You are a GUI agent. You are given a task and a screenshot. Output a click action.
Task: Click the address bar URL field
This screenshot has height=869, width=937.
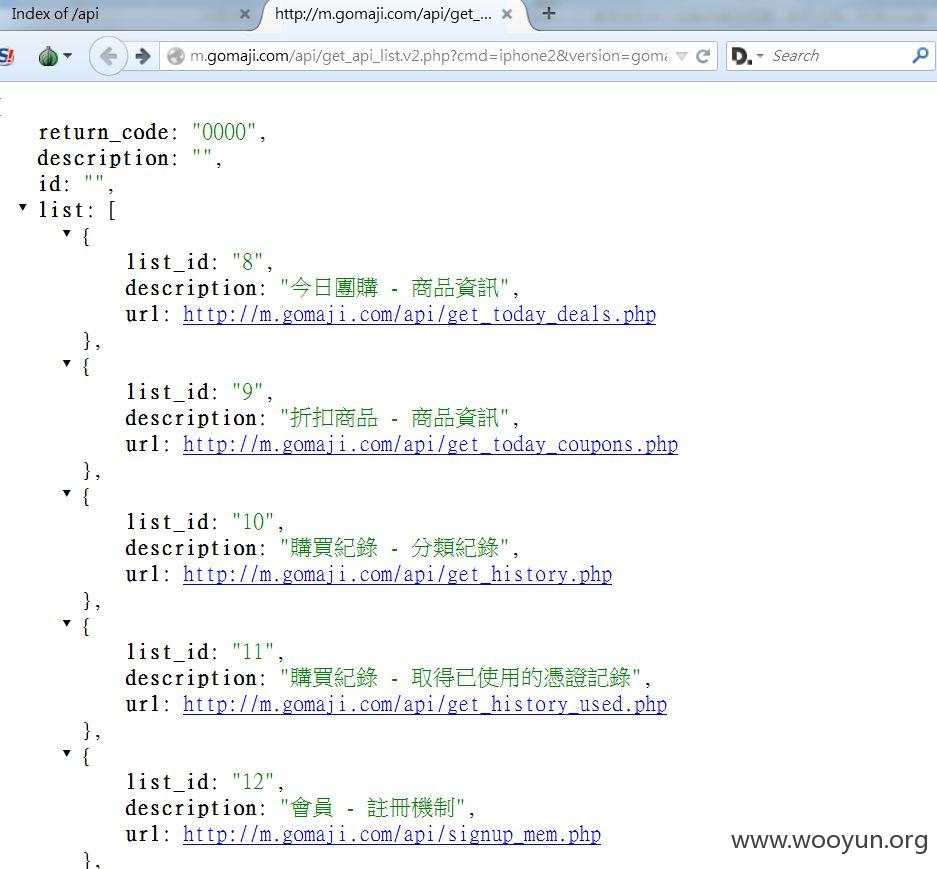point(428,56)
